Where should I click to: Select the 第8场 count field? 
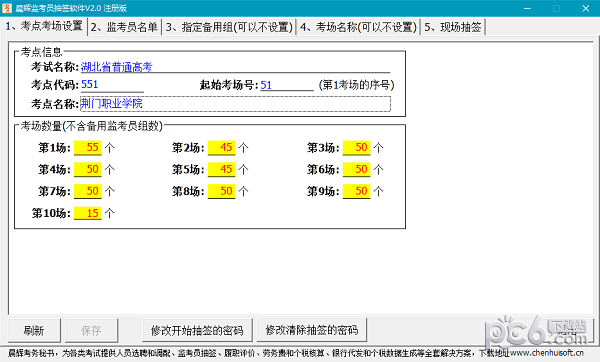click(221, 191)
